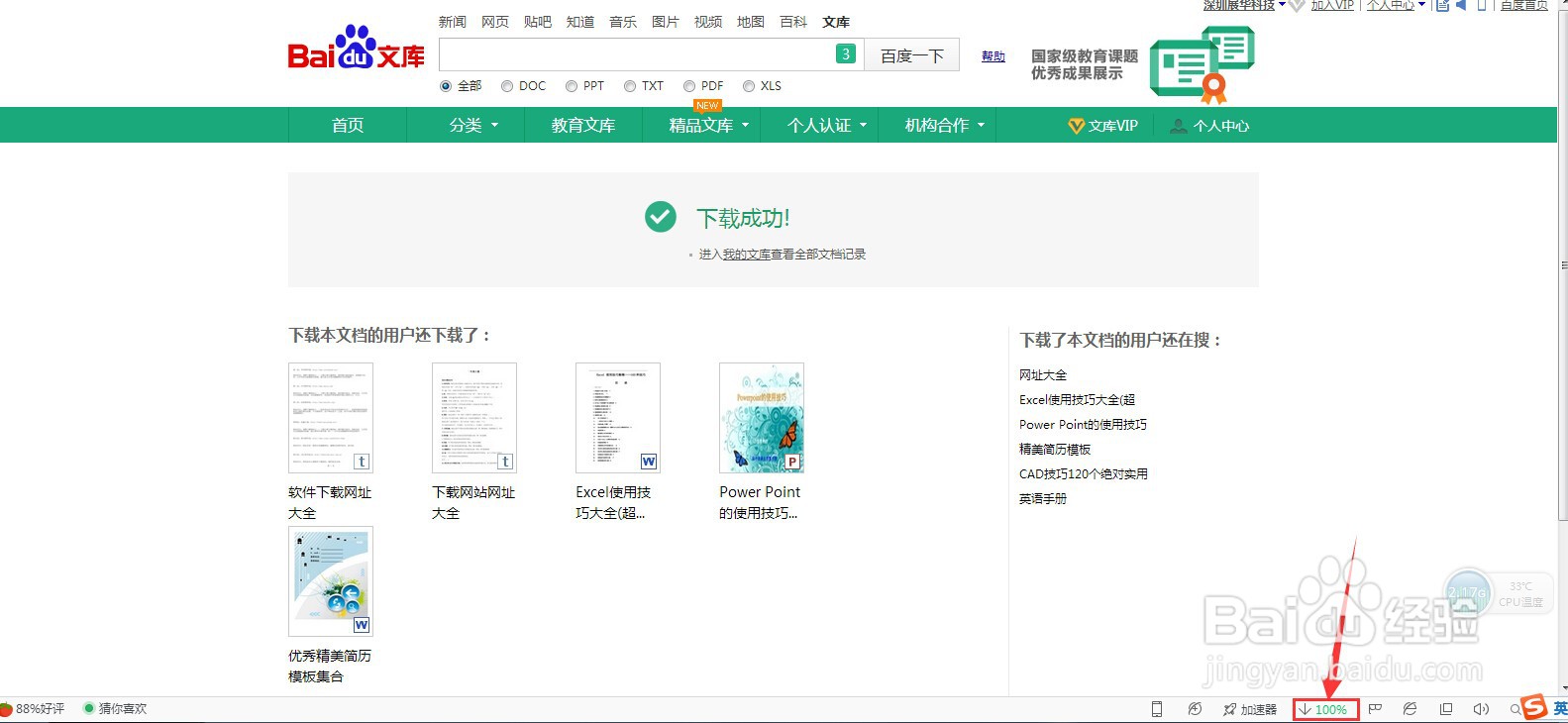The height and width of the screenshot is (723, 1568).
Task: Switch to the 百科 search category
Action: pos(793,22)
